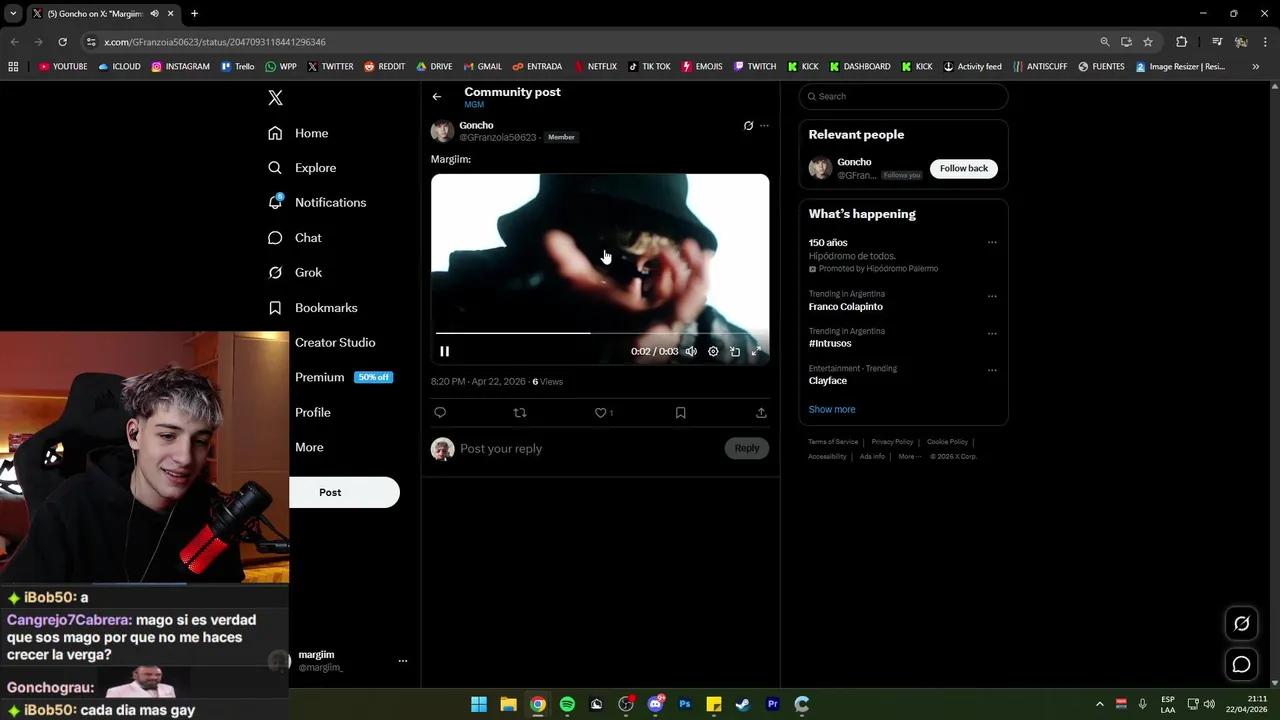Open the INSTAGRAM bookmark
This screenshot has height=720, width=1280.
coord(180,67)
